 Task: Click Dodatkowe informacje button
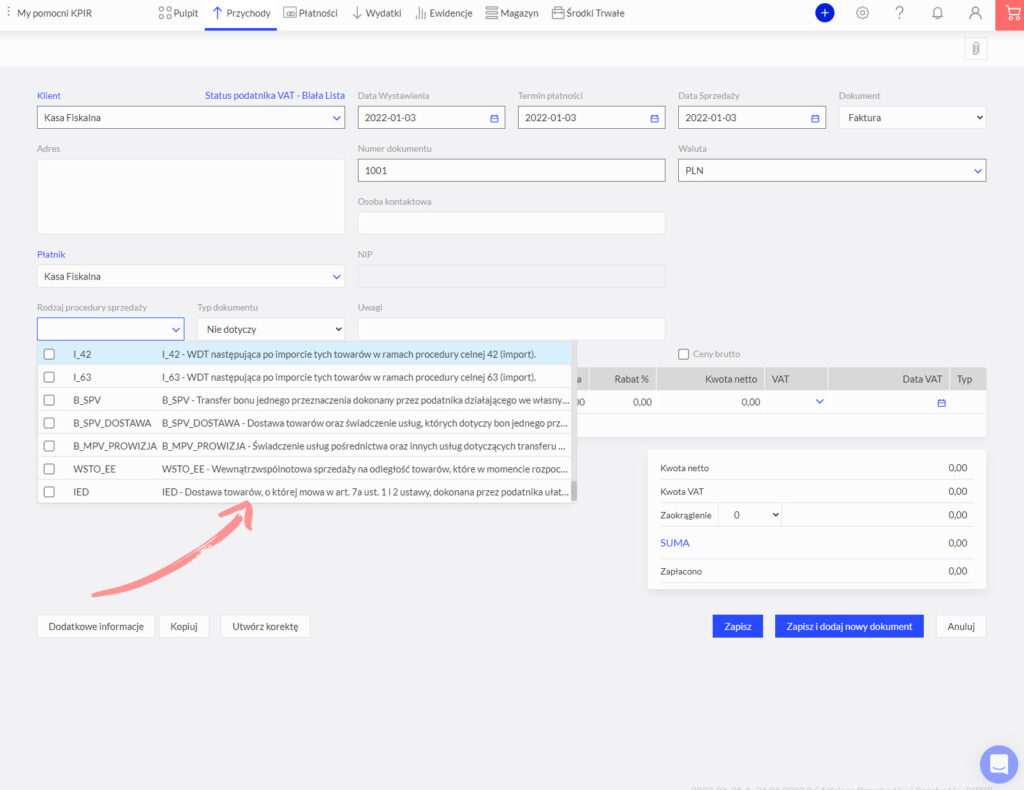[96, 626]
